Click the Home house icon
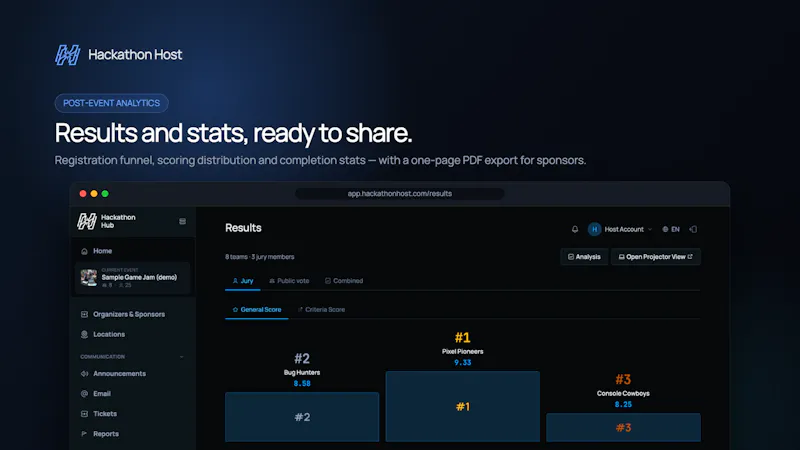 point(85,251)
